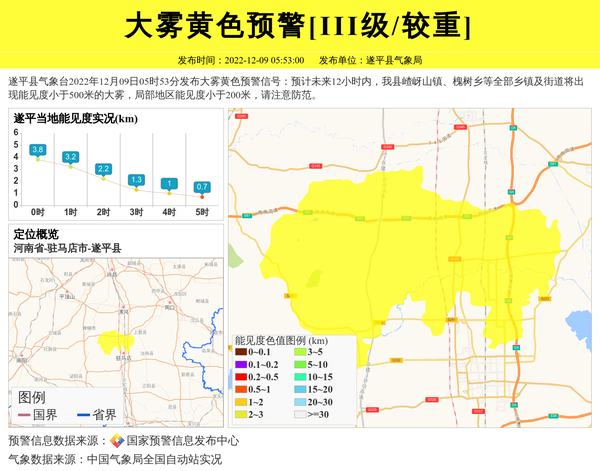The width and height of the screenshot is (600, 471).
Task: Click the 2时 axis label
Action: (103, 212)
